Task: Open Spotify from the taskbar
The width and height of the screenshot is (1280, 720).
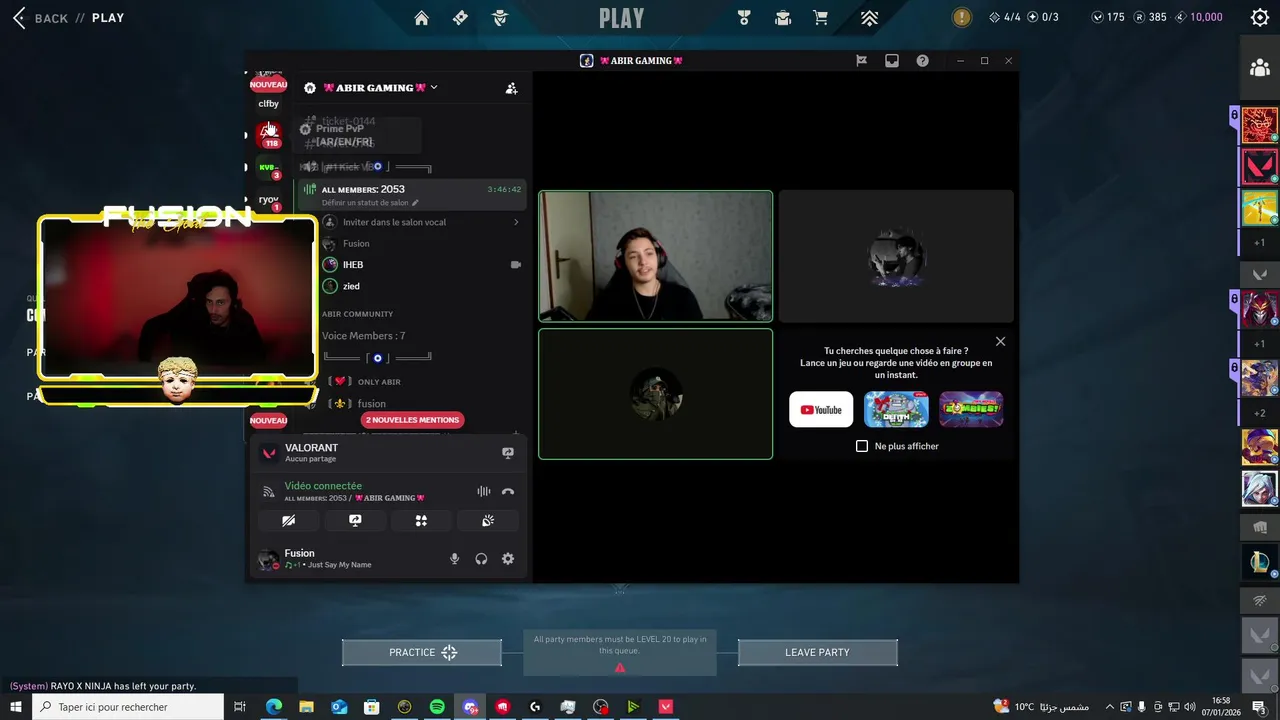Action: point(437,707)
